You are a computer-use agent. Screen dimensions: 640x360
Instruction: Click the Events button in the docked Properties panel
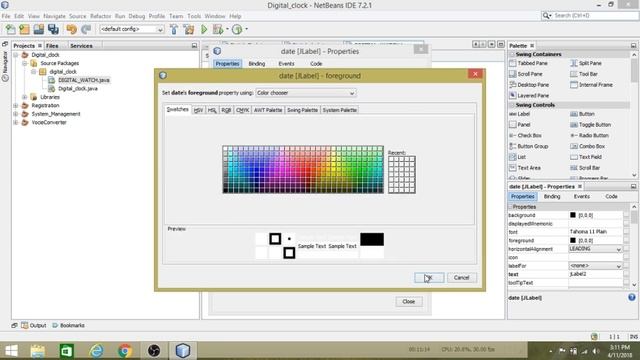point(582,196)
